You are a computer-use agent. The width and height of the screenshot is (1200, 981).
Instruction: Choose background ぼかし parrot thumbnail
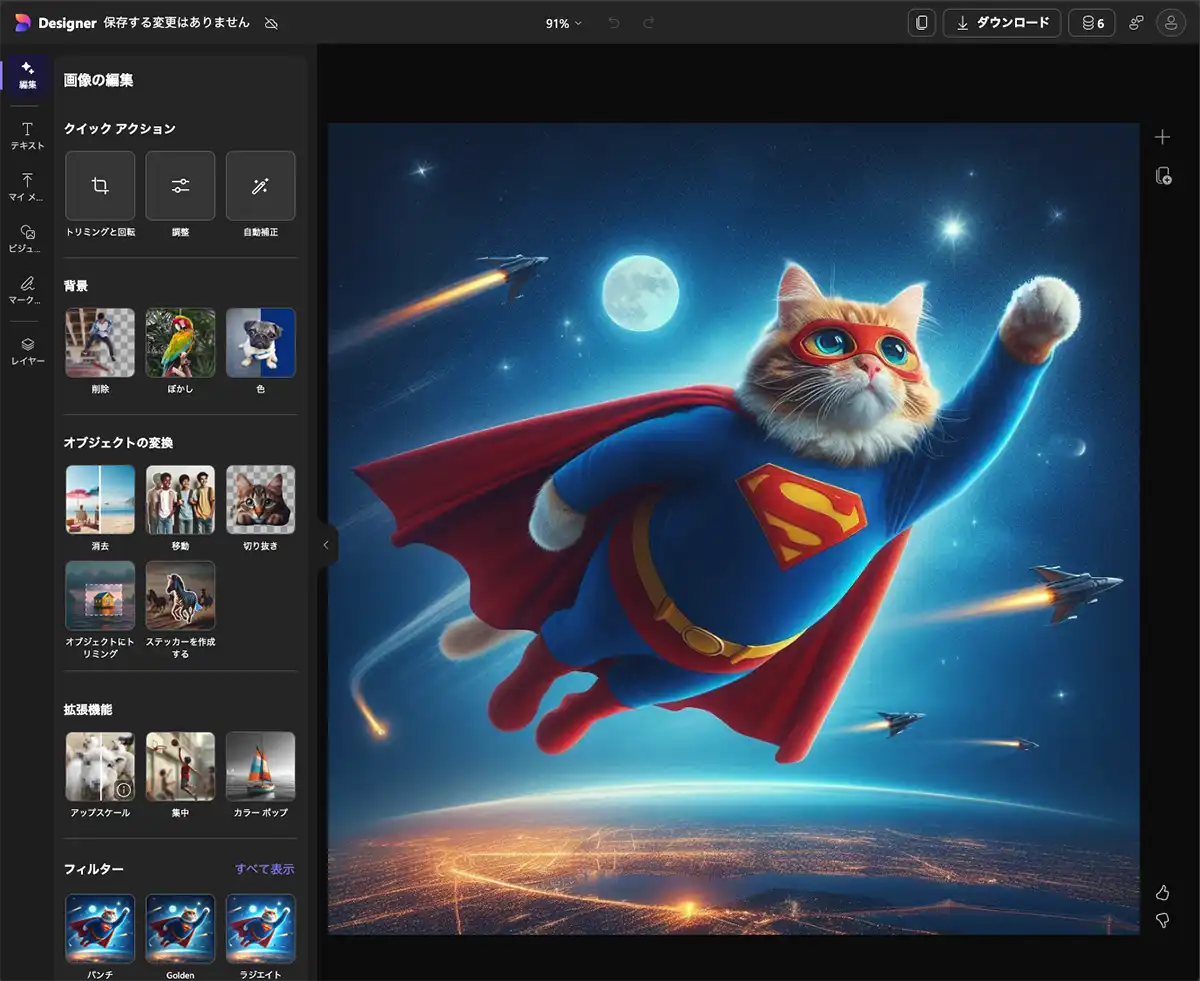click(180, 342)
